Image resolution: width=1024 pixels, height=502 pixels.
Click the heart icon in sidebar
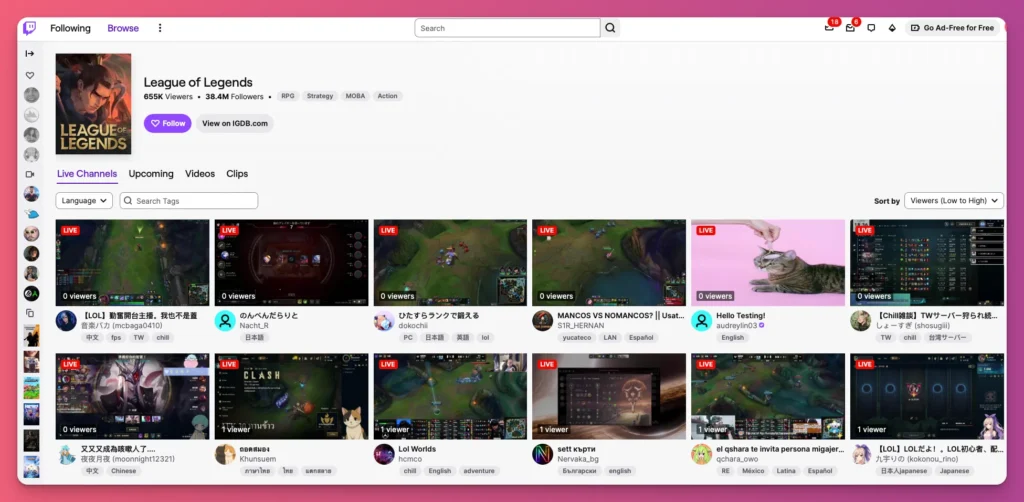[30, 75]
